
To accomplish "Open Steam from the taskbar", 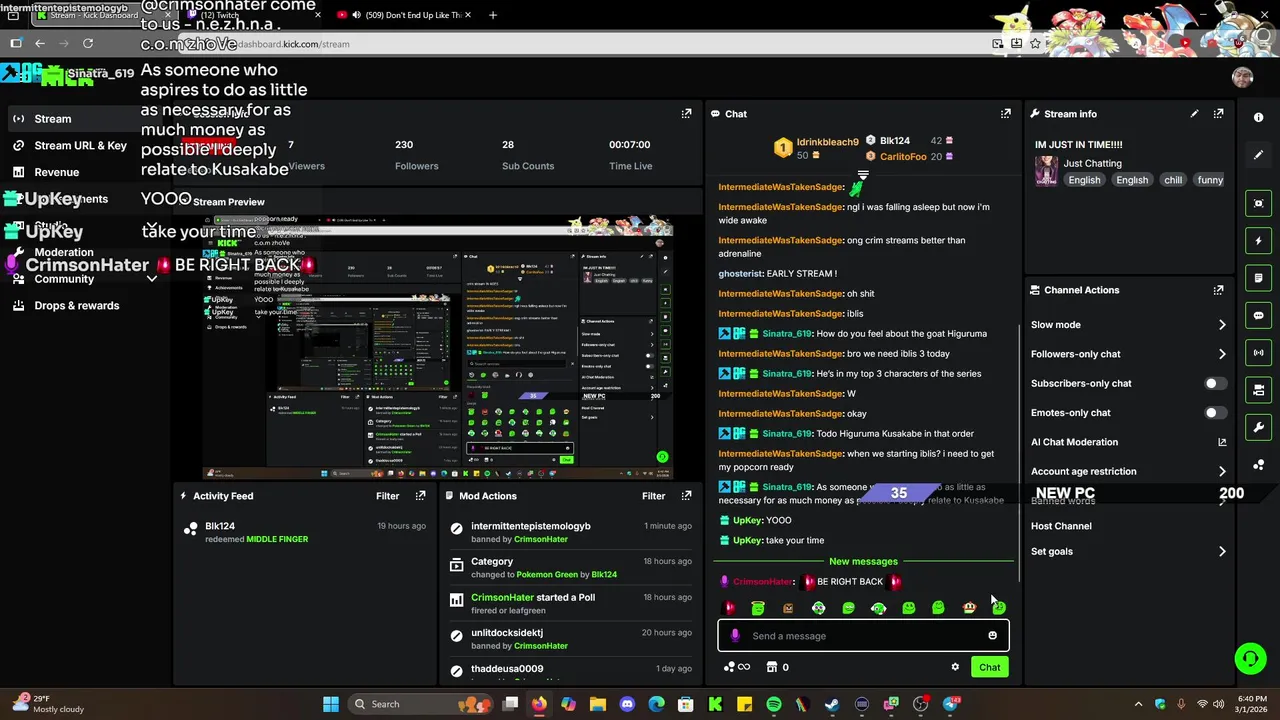I will pos(832,704).
